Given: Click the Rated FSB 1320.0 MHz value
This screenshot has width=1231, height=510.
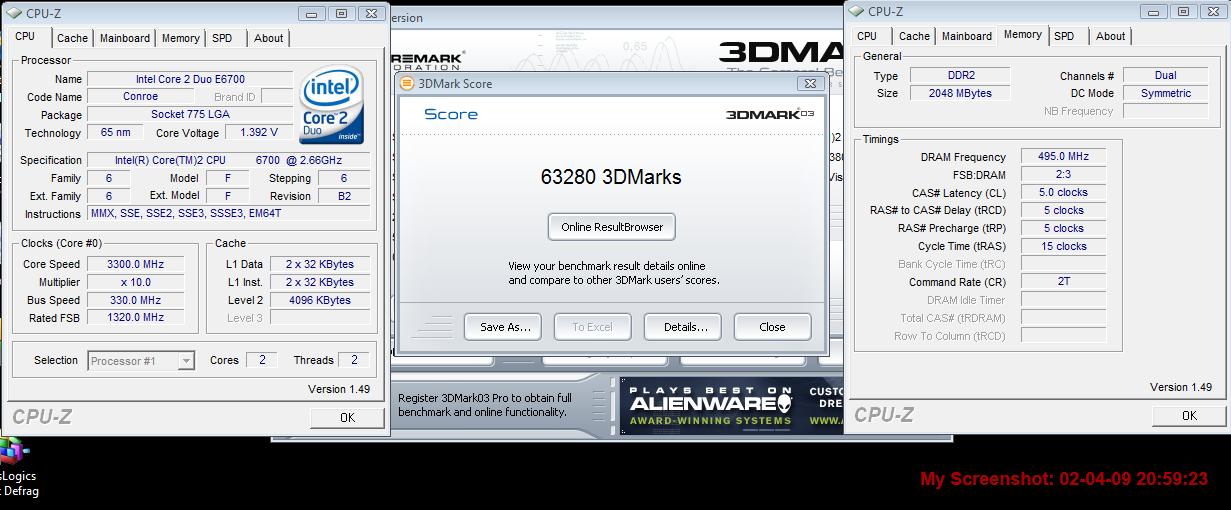Looking at the screenshot, I should (135, 317).
